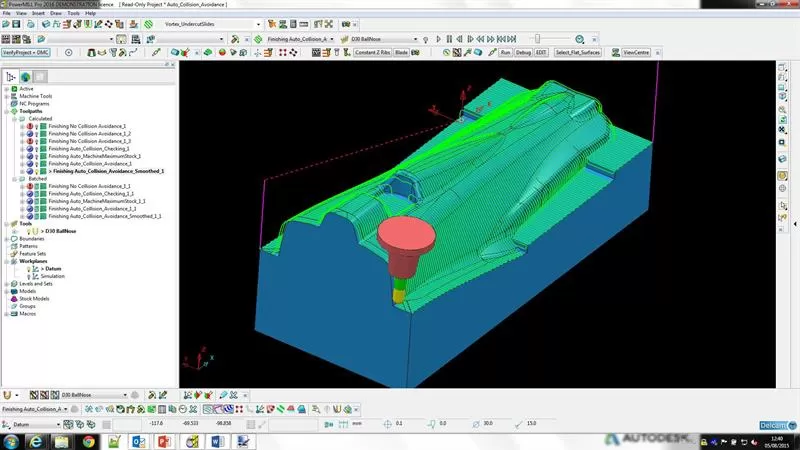The height and width of the screenshot is (450, 800).
Task: Open project using the folder icon
Action: [x=6, y=24]
